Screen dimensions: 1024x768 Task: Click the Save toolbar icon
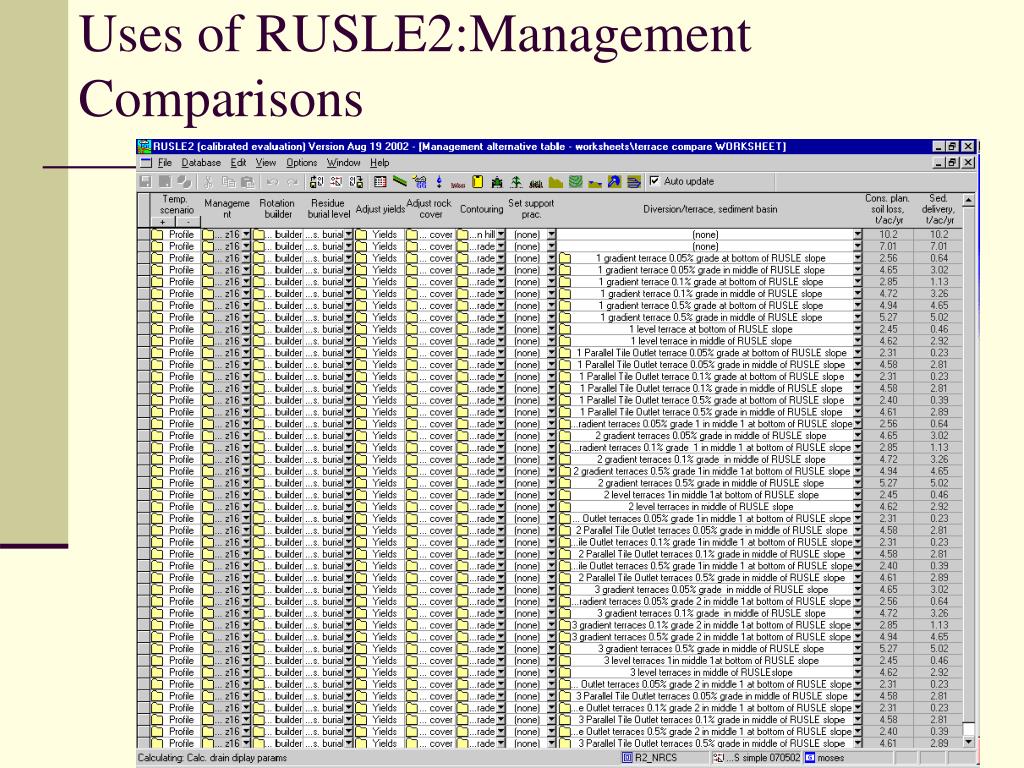pos(145,182)
